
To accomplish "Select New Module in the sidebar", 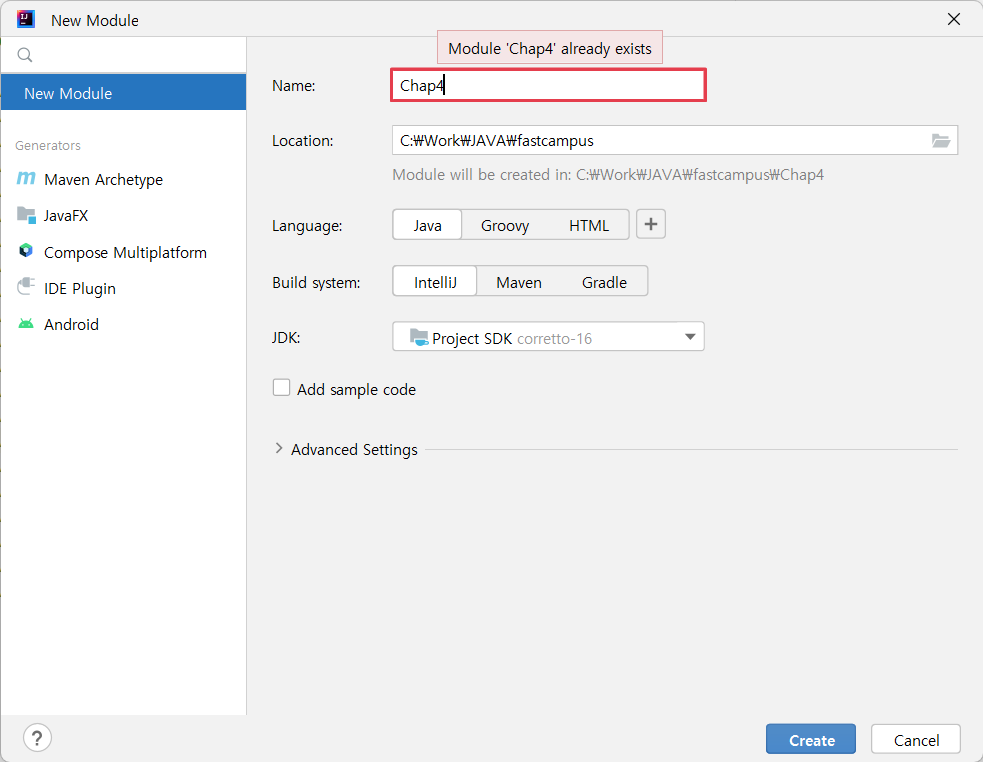I will coord(124,93).
